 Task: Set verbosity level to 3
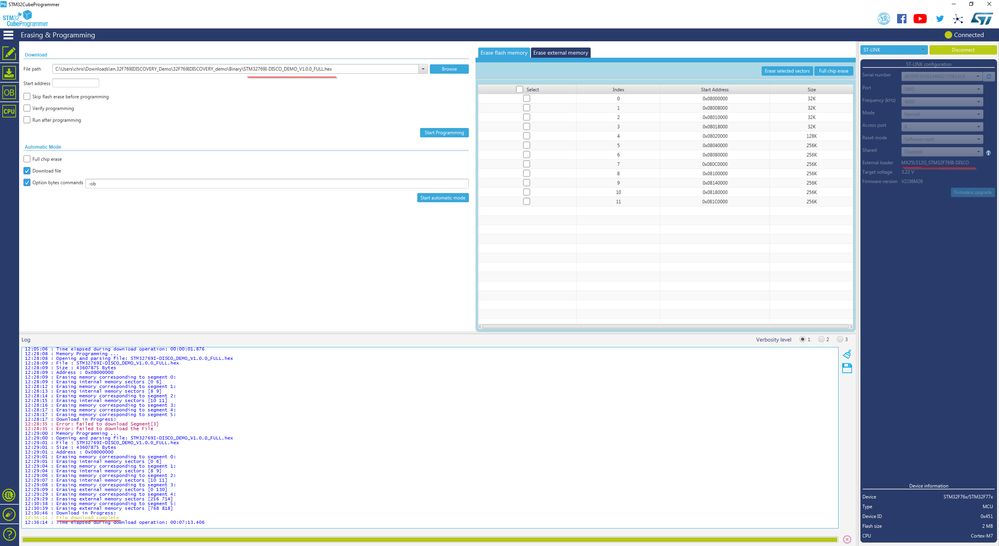pyautogui.click(x=840, y=340)
